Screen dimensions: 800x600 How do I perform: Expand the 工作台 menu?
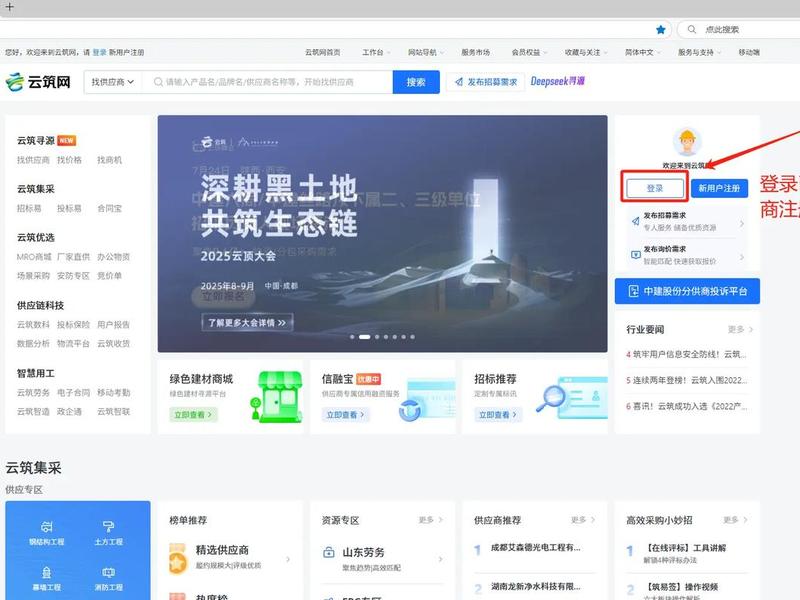[376, 52]
